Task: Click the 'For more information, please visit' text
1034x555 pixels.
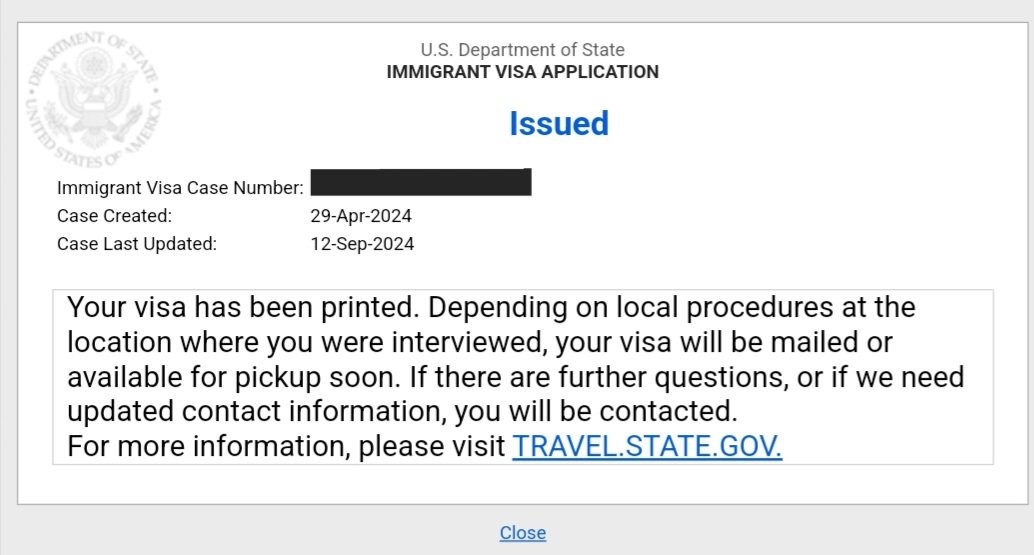Action: 286,446
